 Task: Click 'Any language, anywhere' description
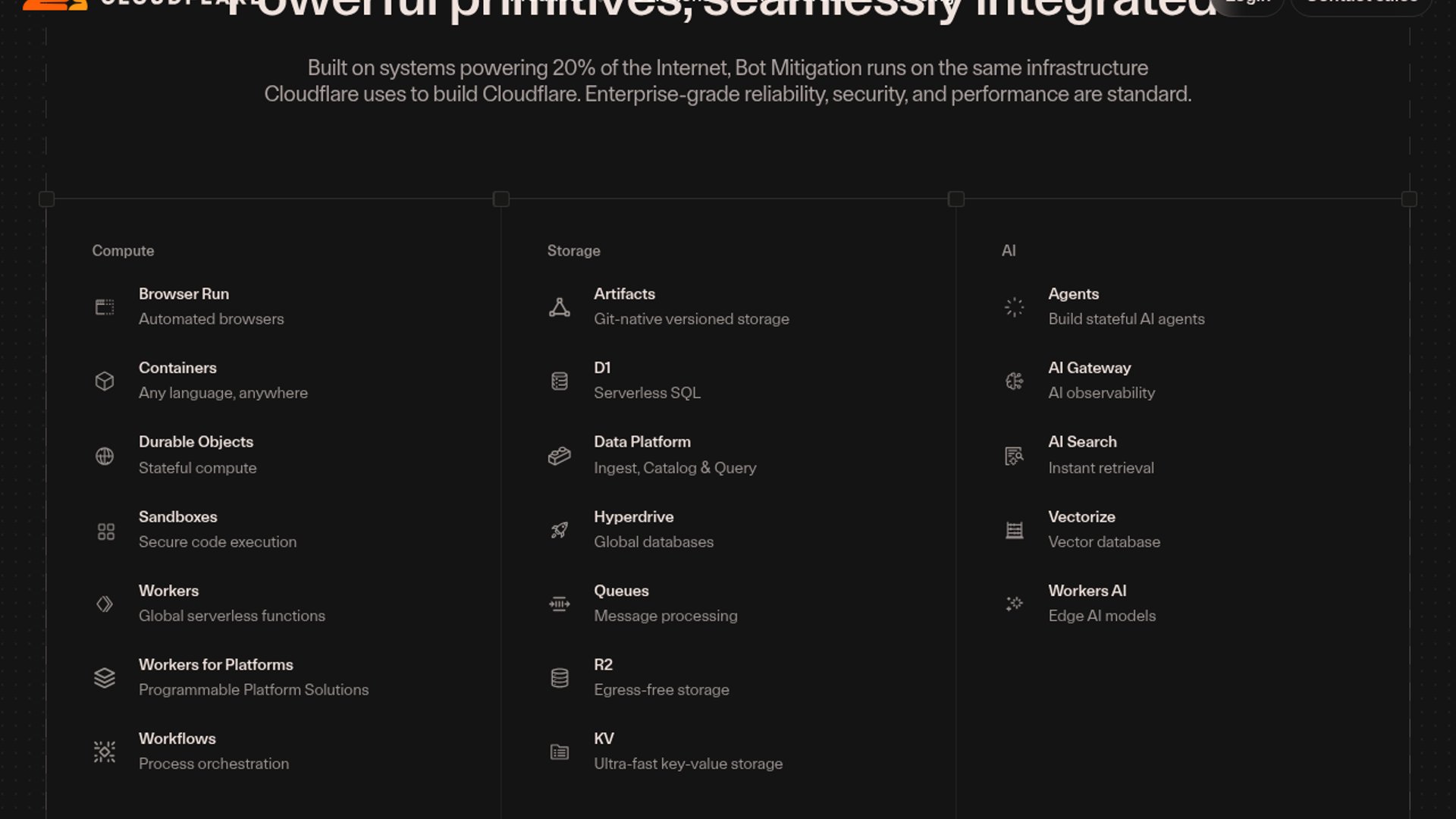coord(223,393)
